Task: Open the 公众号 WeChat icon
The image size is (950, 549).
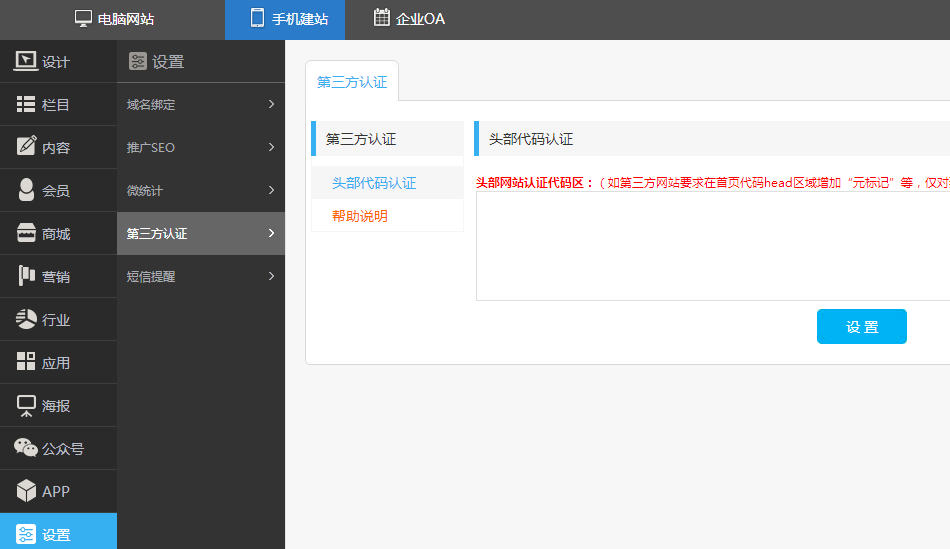Action: click(x=26, y=448)
